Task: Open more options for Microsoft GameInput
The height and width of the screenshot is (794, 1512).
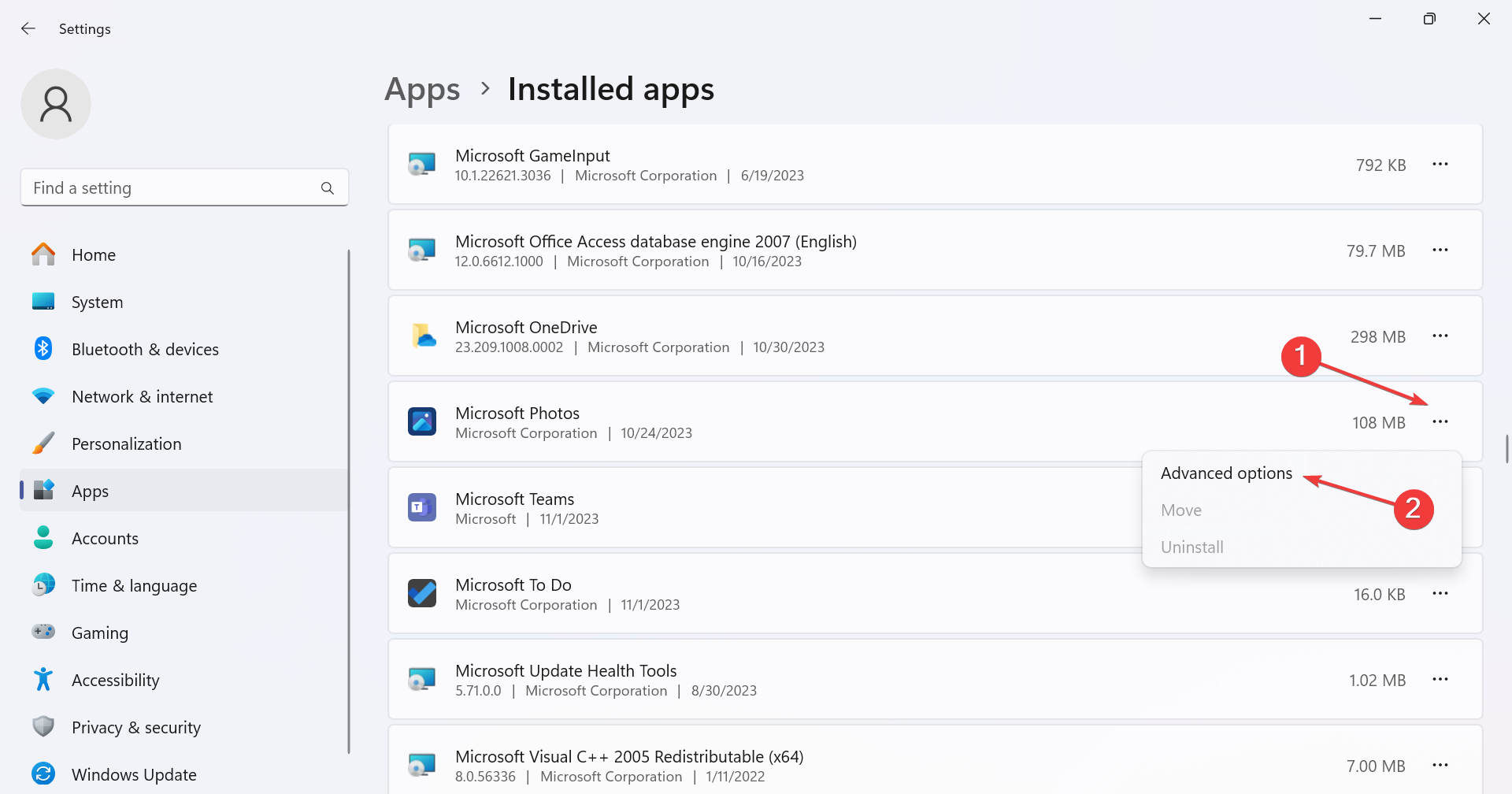Action: (1440, 164)
